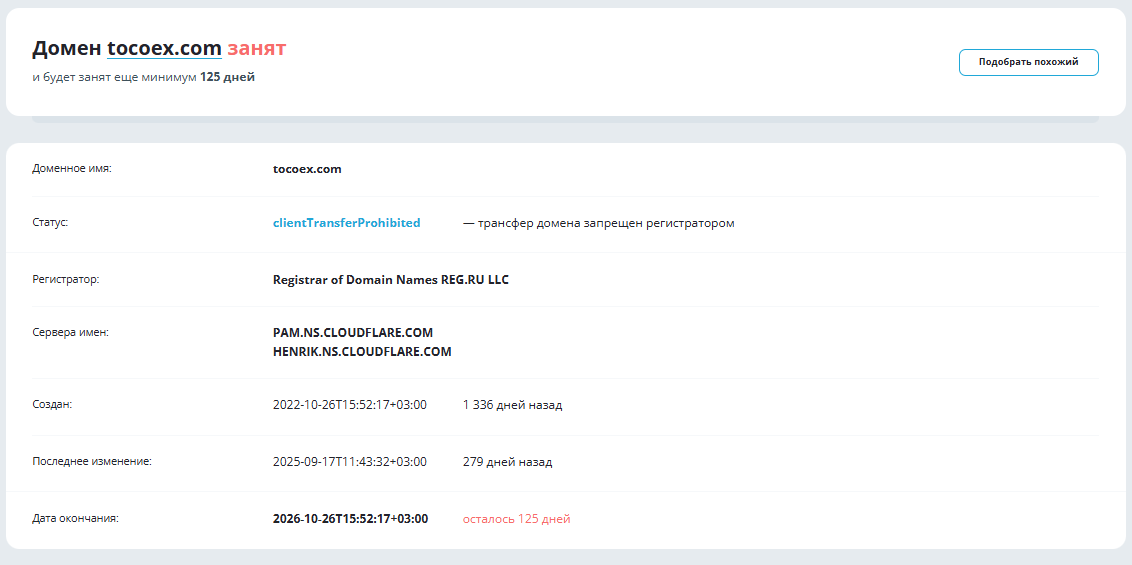Select the red word 'занят' in the heading
The image size is (1132, 565).
point(257,48)
